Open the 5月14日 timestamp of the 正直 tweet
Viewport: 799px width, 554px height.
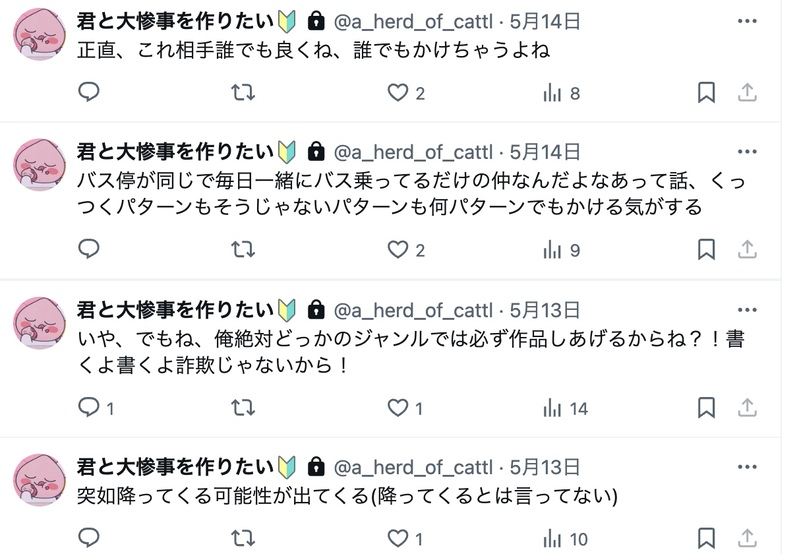coord(544,21)
